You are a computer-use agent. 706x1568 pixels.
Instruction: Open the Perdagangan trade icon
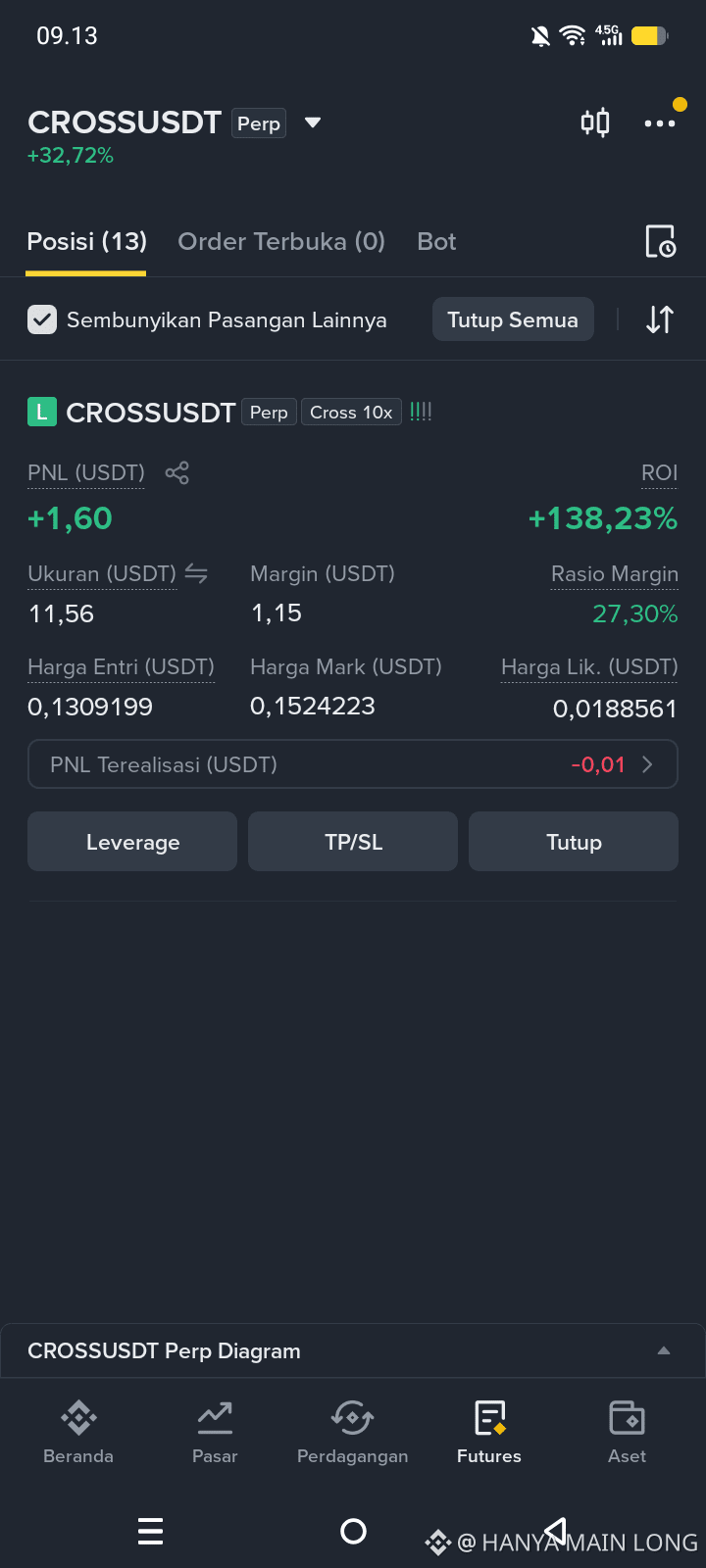352,1417
